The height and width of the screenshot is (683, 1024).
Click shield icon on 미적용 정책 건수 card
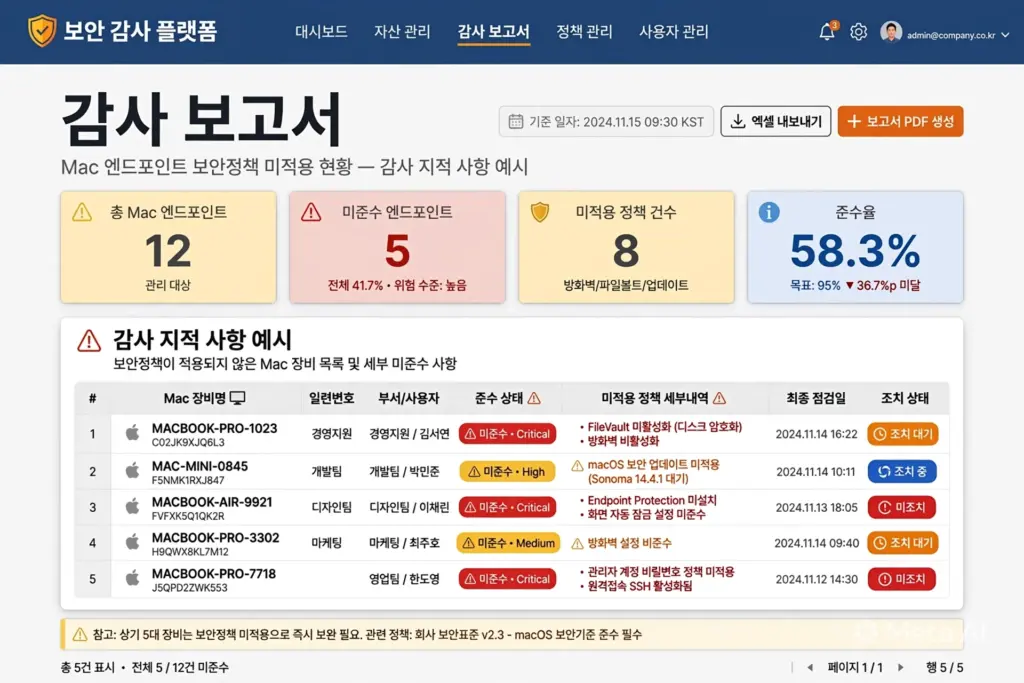[x=540, y=212]
